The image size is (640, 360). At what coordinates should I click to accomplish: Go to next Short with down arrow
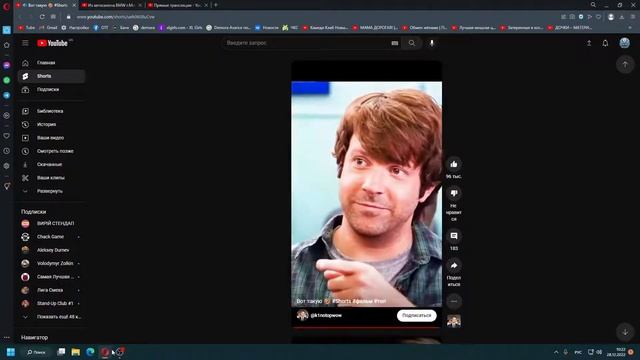(624, 332)
